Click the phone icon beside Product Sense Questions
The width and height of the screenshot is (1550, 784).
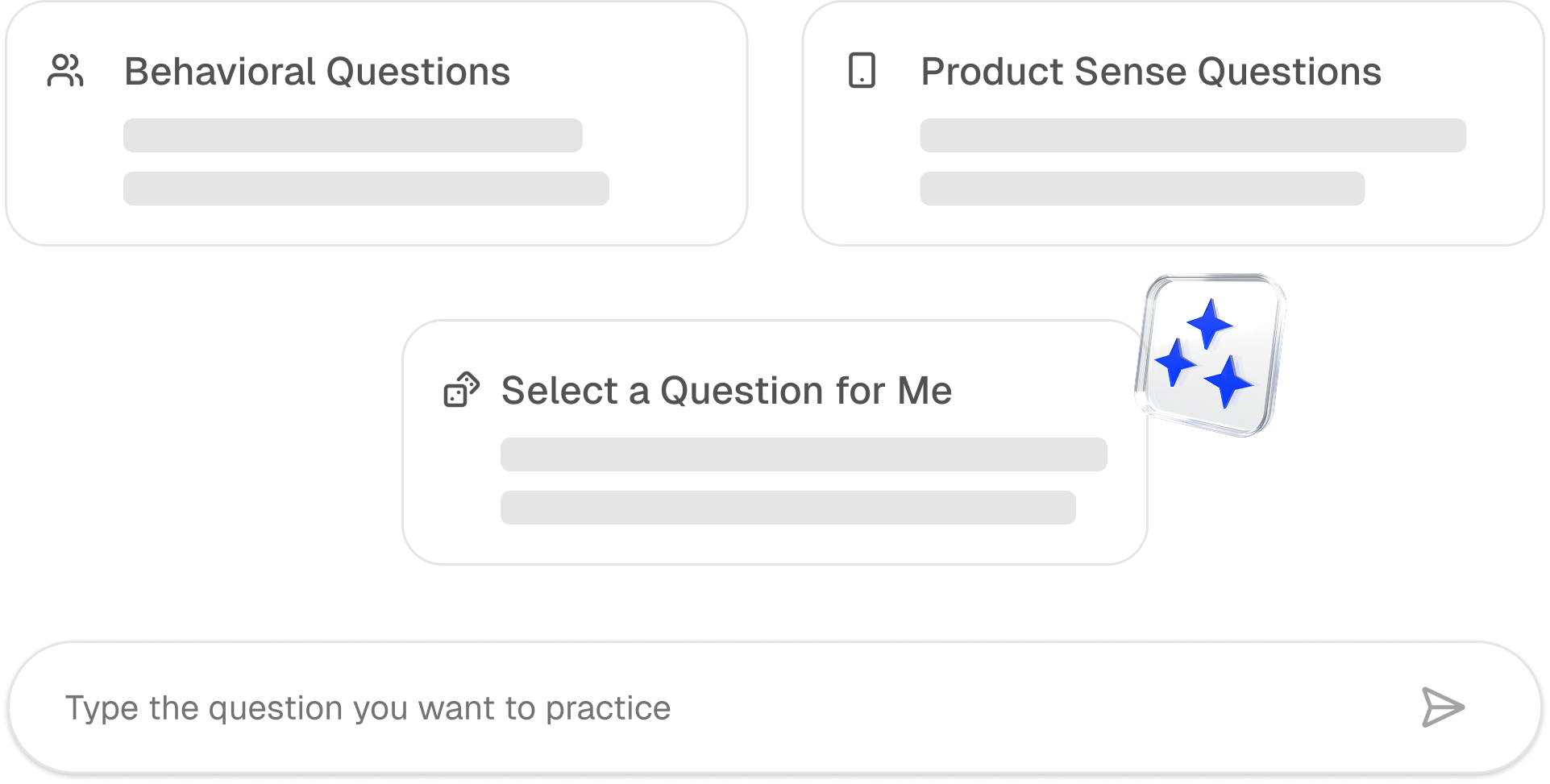tap(862, 70)
